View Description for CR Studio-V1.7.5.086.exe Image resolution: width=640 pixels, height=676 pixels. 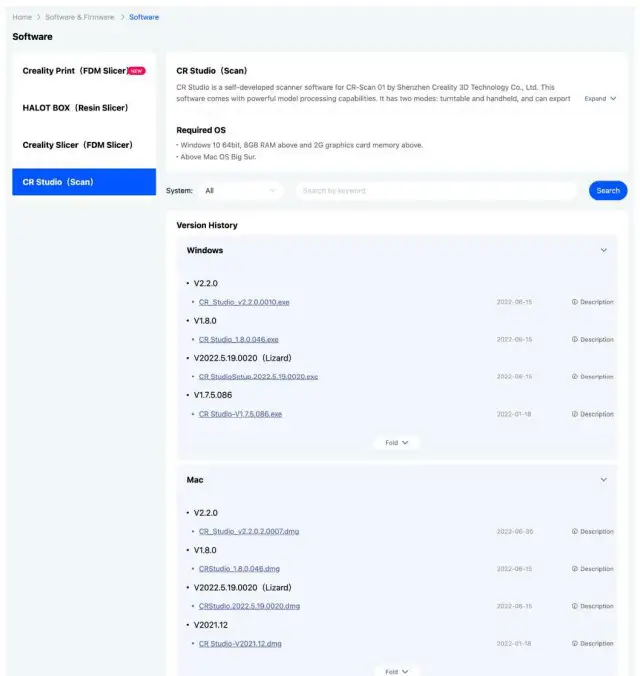592,414
